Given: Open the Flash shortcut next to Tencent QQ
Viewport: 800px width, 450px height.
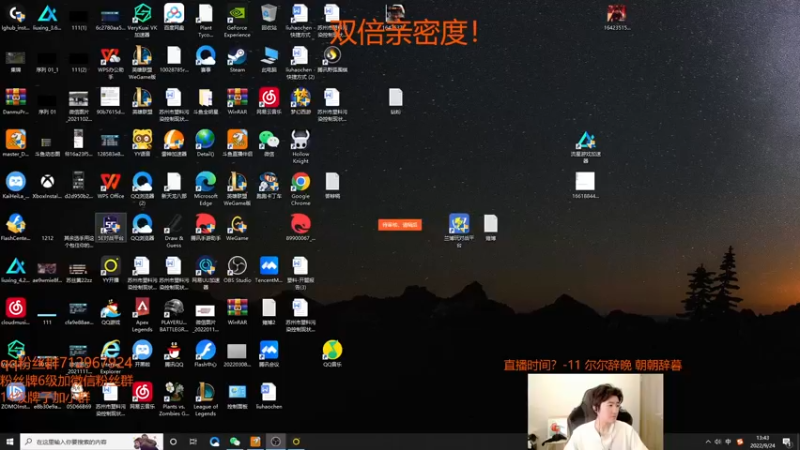Looking at the screenshot, I should pyautogui.click(x=206, y=354).
